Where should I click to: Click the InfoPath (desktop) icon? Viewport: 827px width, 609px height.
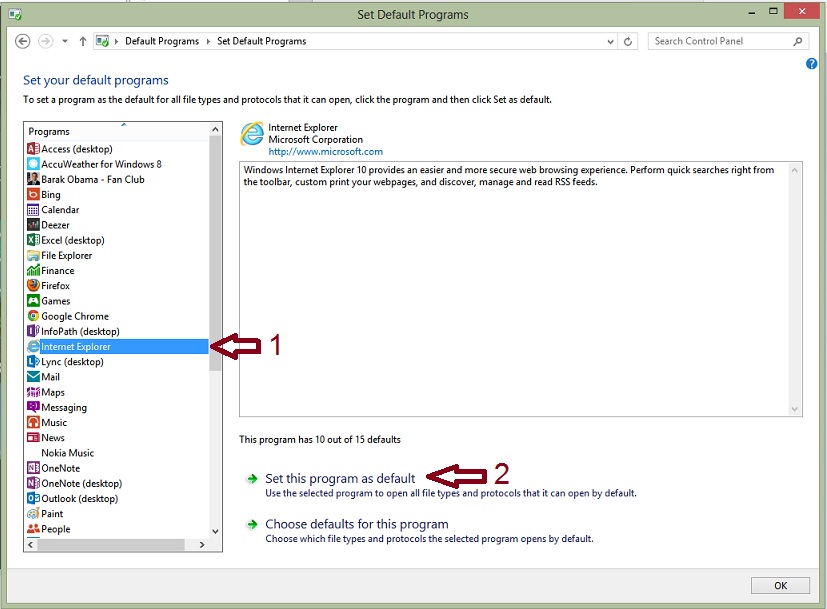coord(33,331)
